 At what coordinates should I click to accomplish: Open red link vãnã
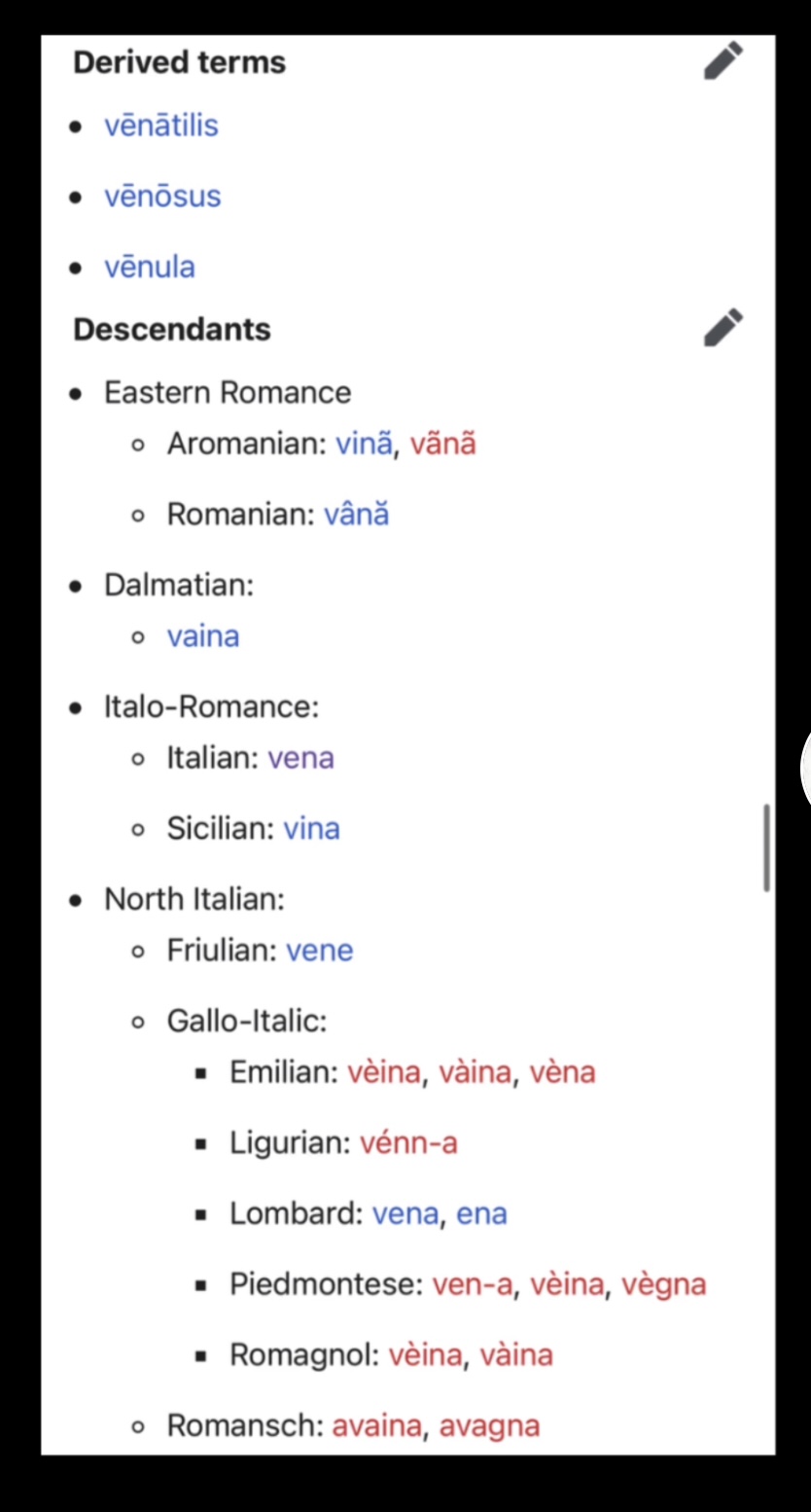[442, 444]
